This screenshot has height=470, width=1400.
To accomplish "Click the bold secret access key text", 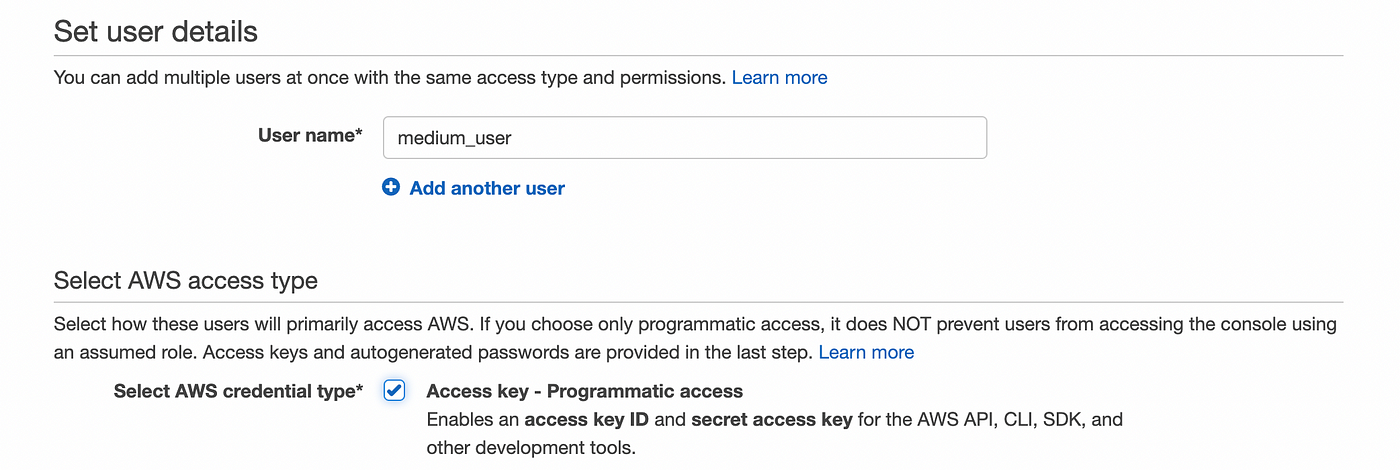I will pos(771,419).
